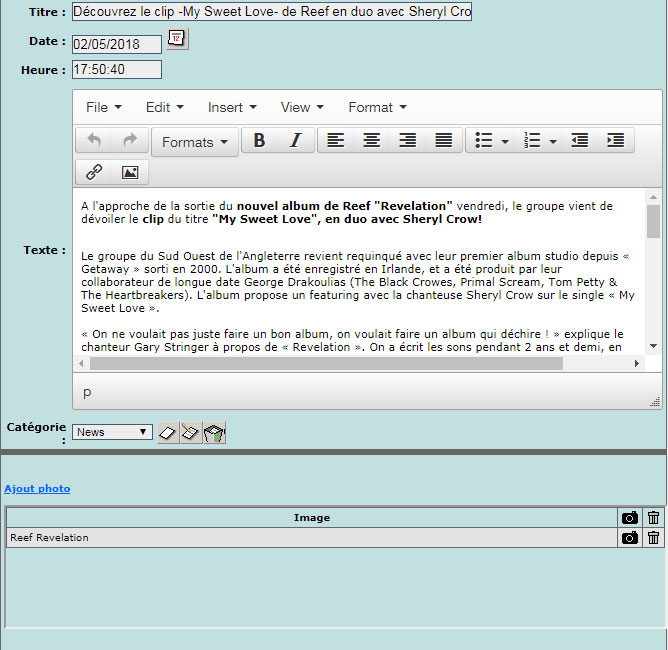
Task: Toggle italic formatting
Action: [x=296, y=140]
